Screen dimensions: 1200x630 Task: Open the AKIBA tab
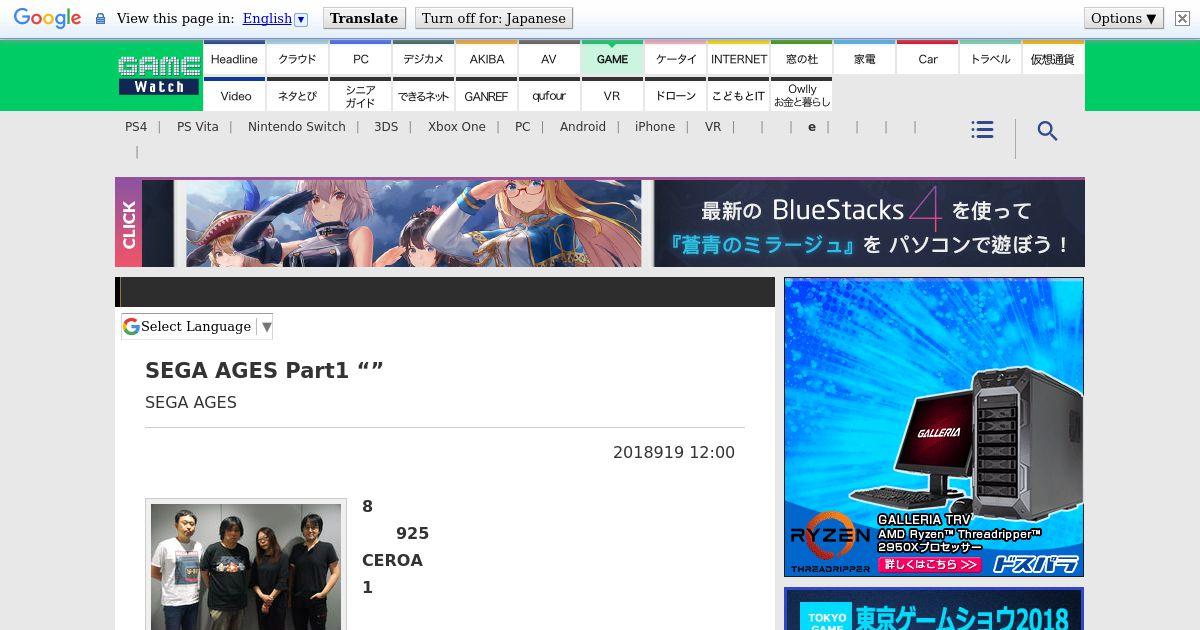(487, 59)
